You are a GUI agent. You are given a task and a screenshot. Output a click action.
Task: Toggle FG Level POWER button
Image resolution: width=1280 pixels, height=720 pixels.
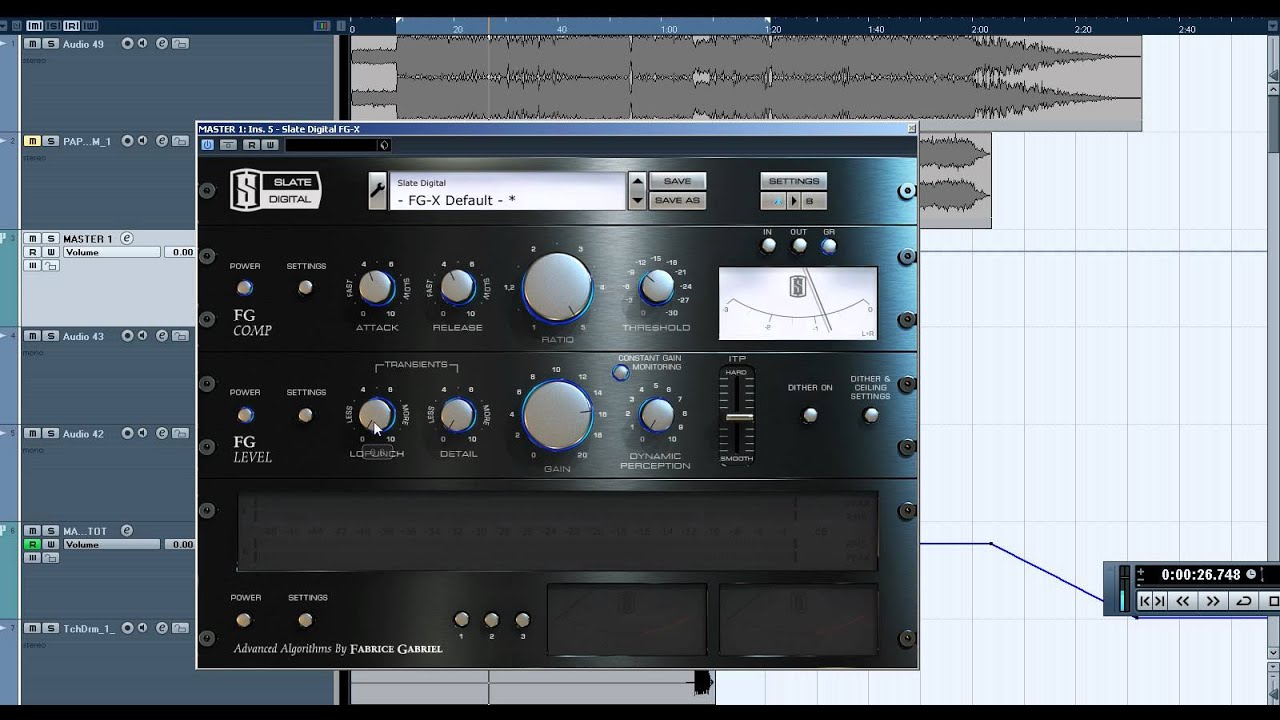click(244, 415)
